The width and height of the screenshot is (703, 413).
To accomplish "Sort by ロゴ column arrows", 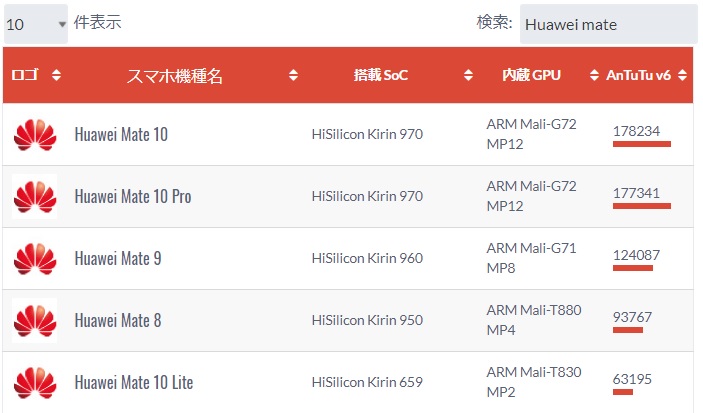I will point(56,75).
